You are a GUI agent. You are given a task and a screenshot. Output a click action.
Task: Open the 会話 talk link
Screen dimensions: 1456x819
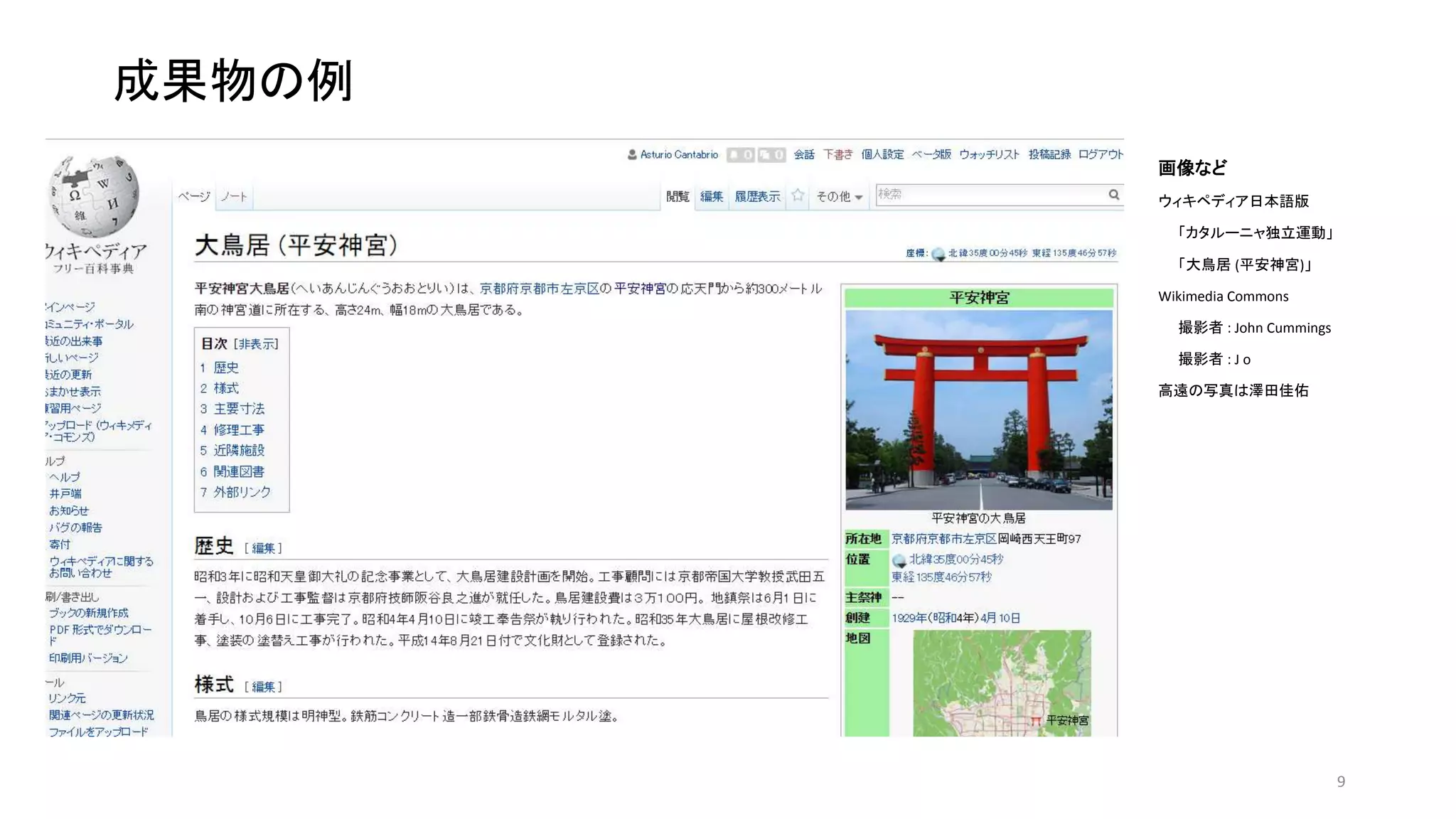[804, 154]
